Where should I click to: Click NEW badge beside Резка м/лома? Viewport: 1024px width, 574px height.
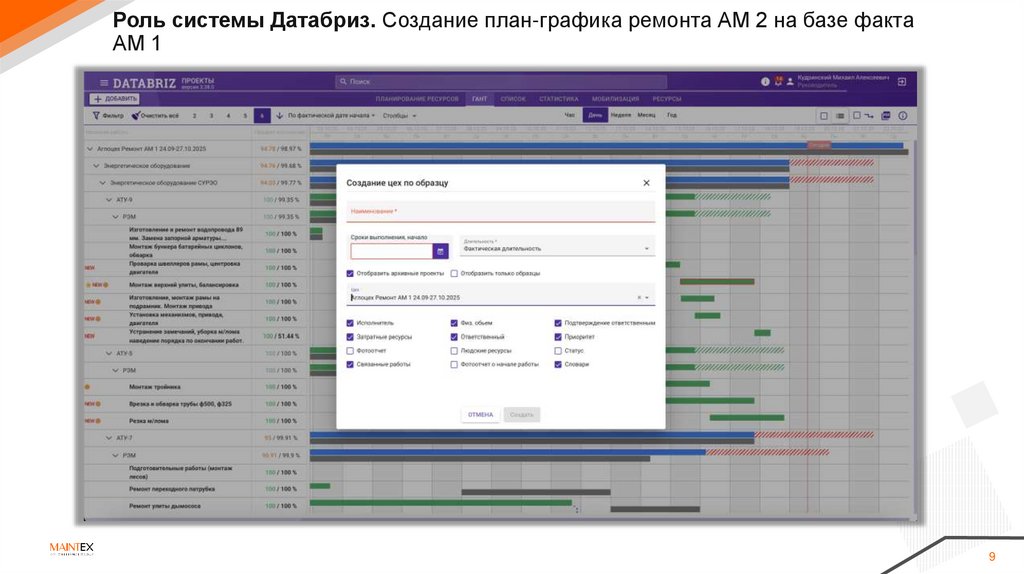point(89,421)
